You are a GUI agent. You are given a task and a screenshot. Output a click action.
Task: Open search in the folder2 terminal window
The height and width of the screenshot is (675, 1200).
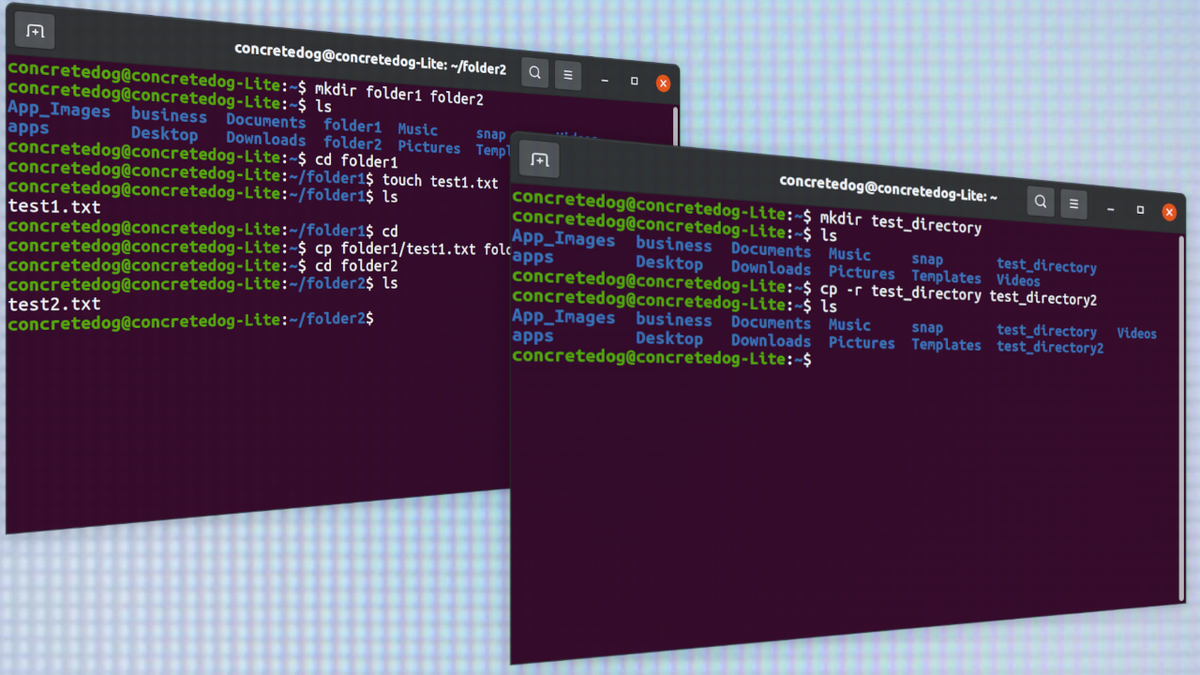coord(534,73)
